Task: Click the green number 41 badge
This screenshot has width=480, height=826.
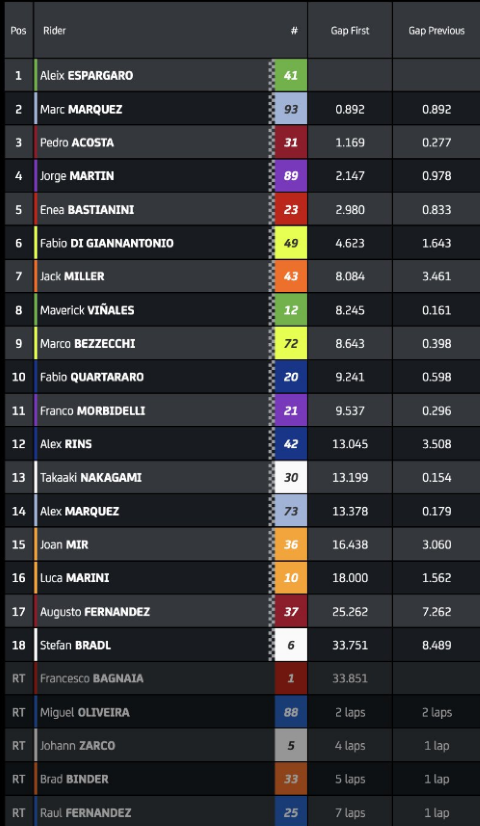Action: (290, 75)
